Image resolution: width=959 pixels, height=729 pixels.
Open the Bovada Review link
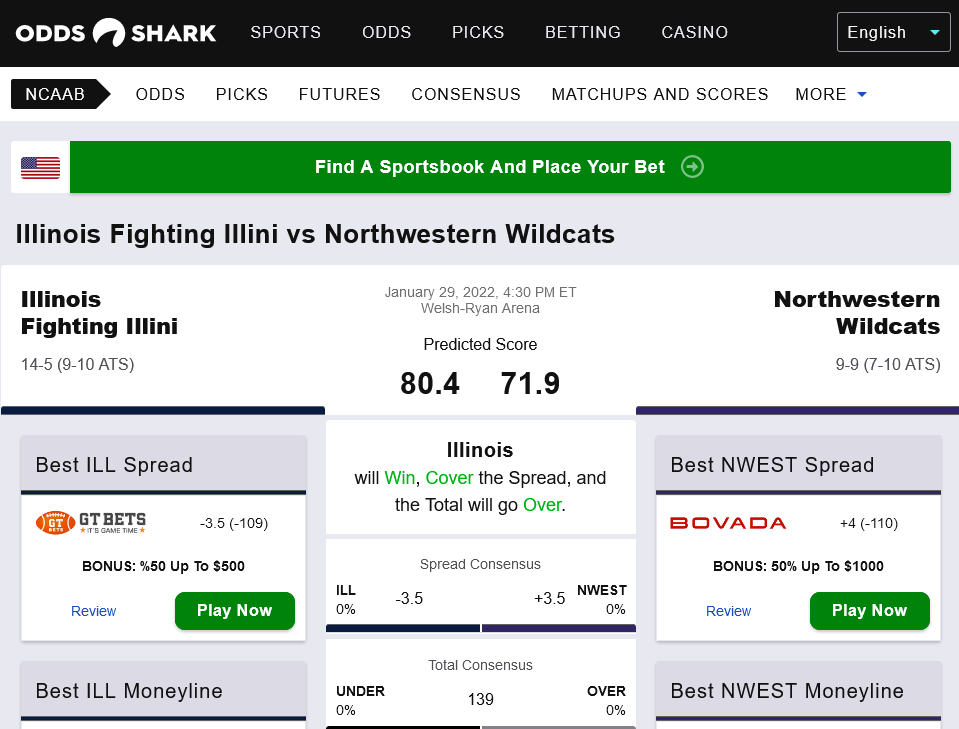coord(729,611)
